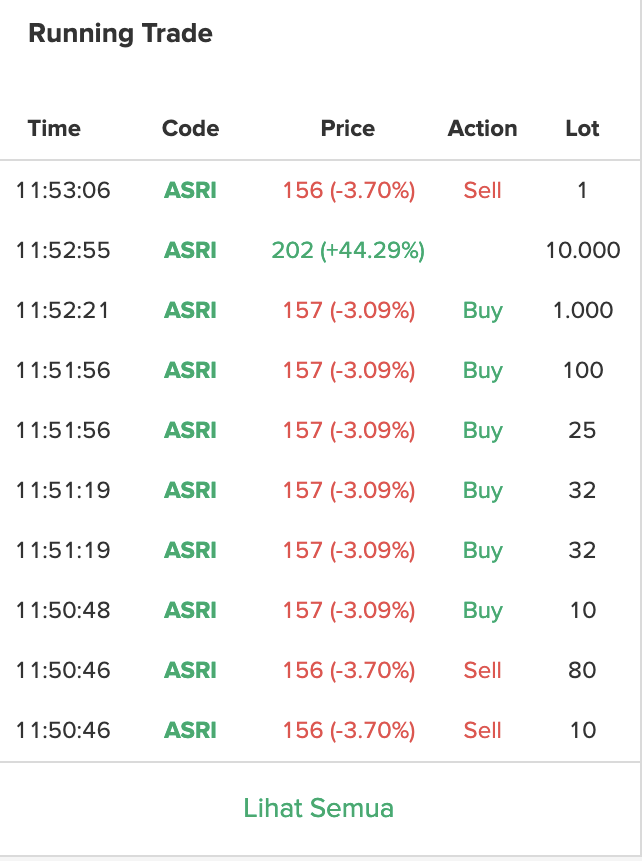
Task: Open ASRI code in the 11:52:55 row
Action: [x=191, y=250]
